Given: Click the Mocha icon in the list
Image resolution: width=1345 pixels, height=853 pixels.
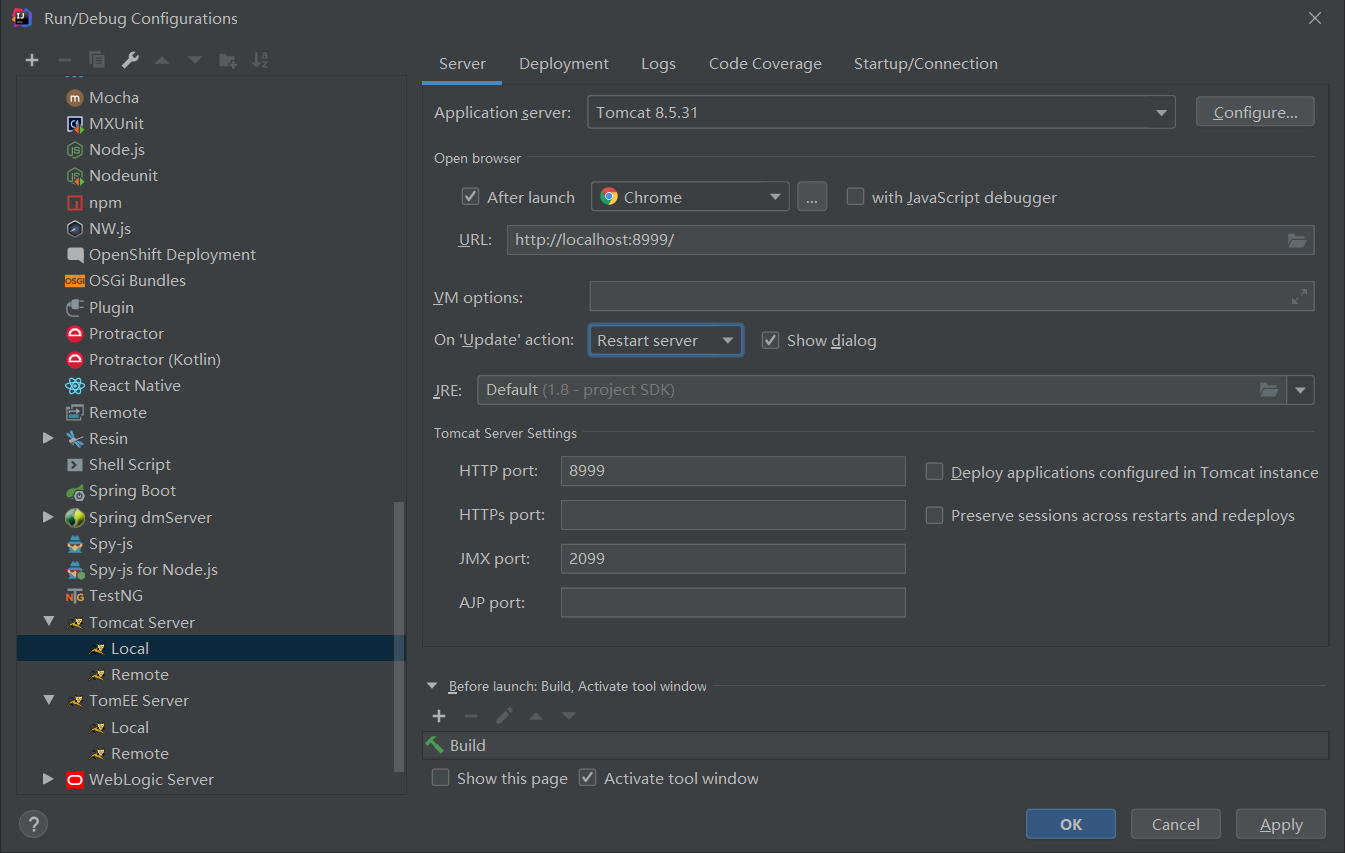Looking at the screenshot, I should 75,97.
